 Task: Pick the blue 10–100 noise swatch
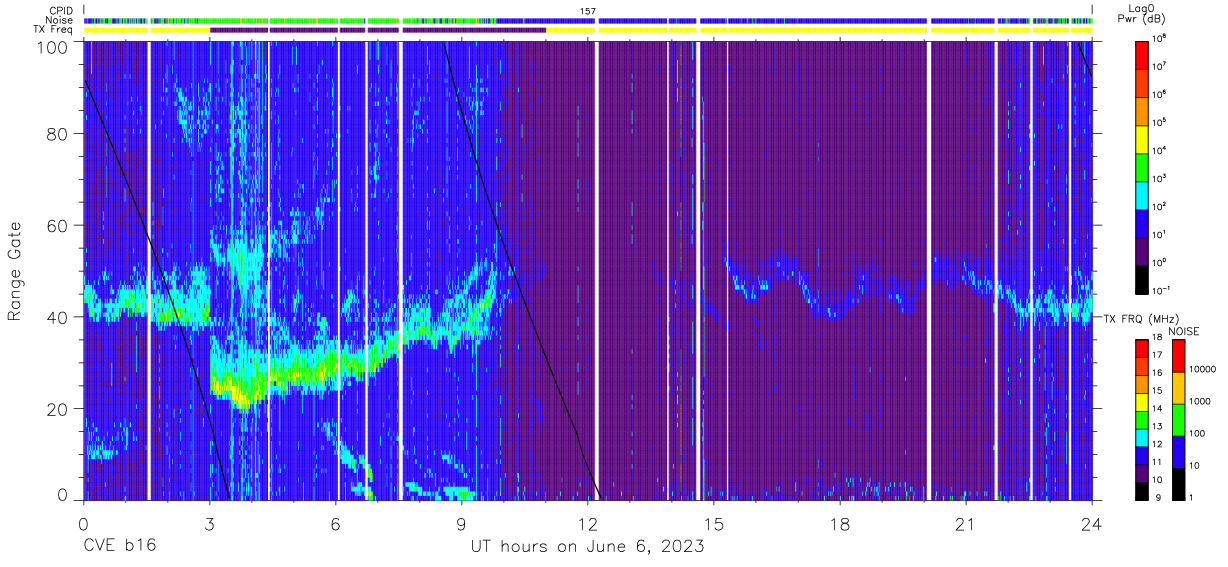(1178, 452)
